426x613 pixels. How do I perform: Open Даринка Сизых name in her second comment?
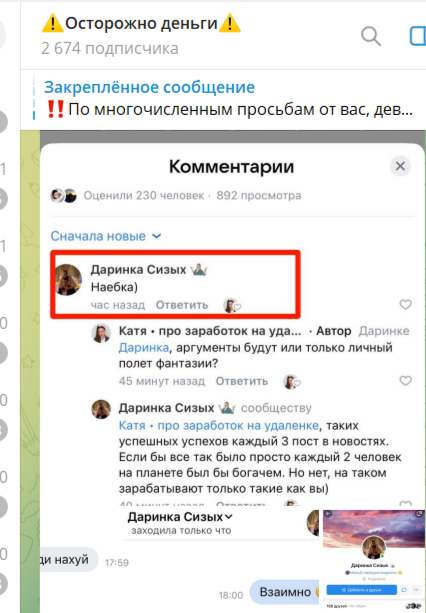pyautogui.click(x=166, y=408)
